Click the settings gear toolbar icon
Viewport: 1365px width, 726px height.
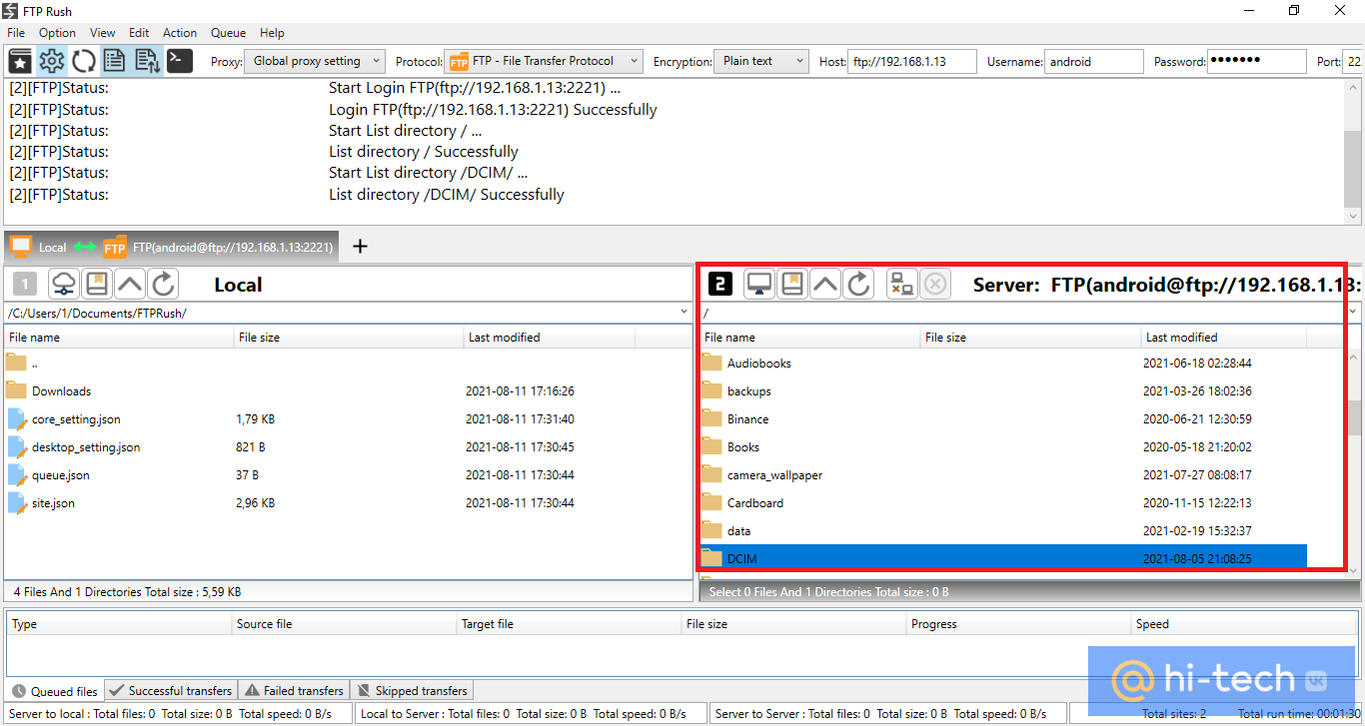[52, 61]
